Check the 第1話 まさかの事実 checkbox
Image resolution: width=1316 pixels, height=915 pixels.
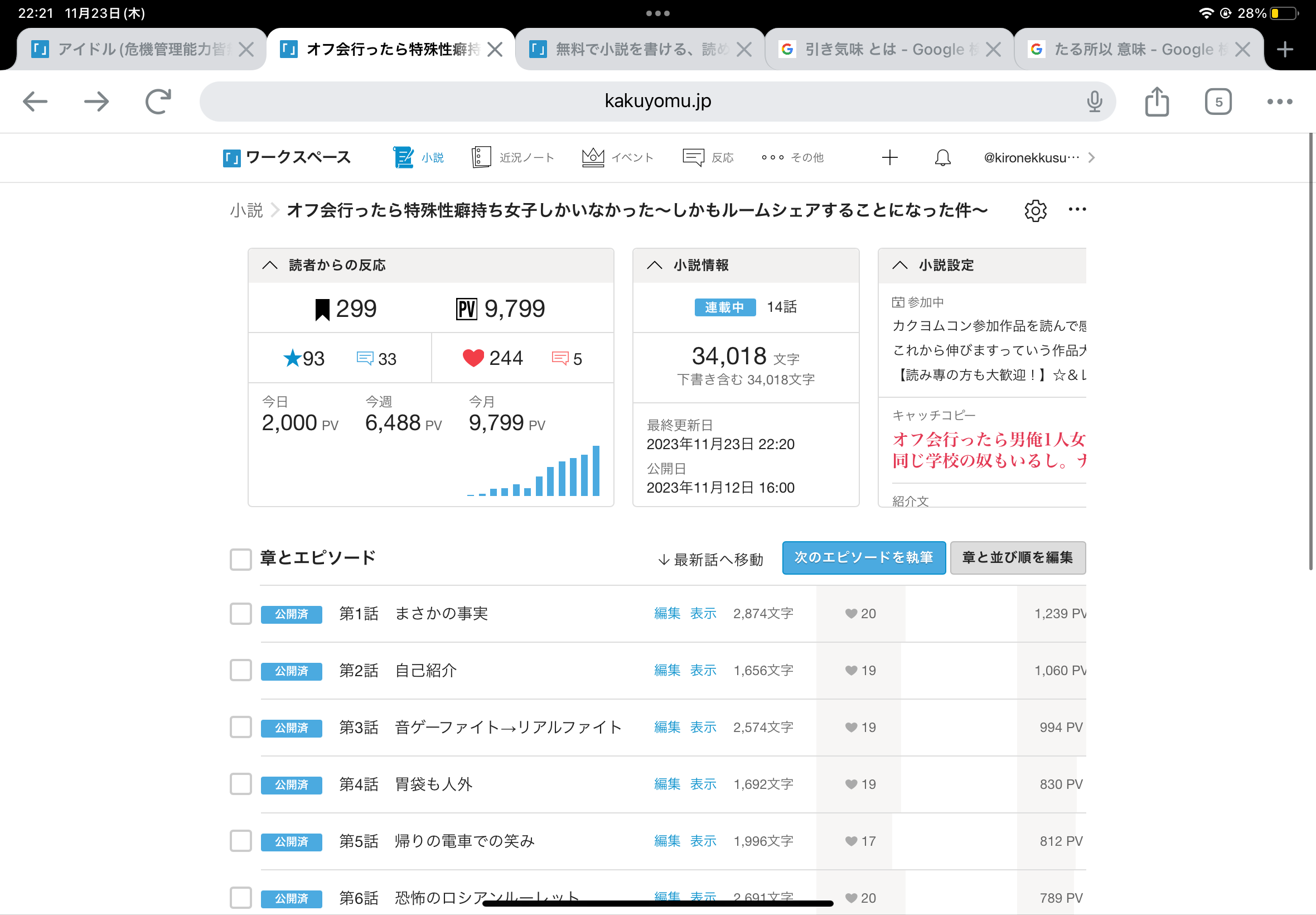pyautogui.click(x=241, y=613)
